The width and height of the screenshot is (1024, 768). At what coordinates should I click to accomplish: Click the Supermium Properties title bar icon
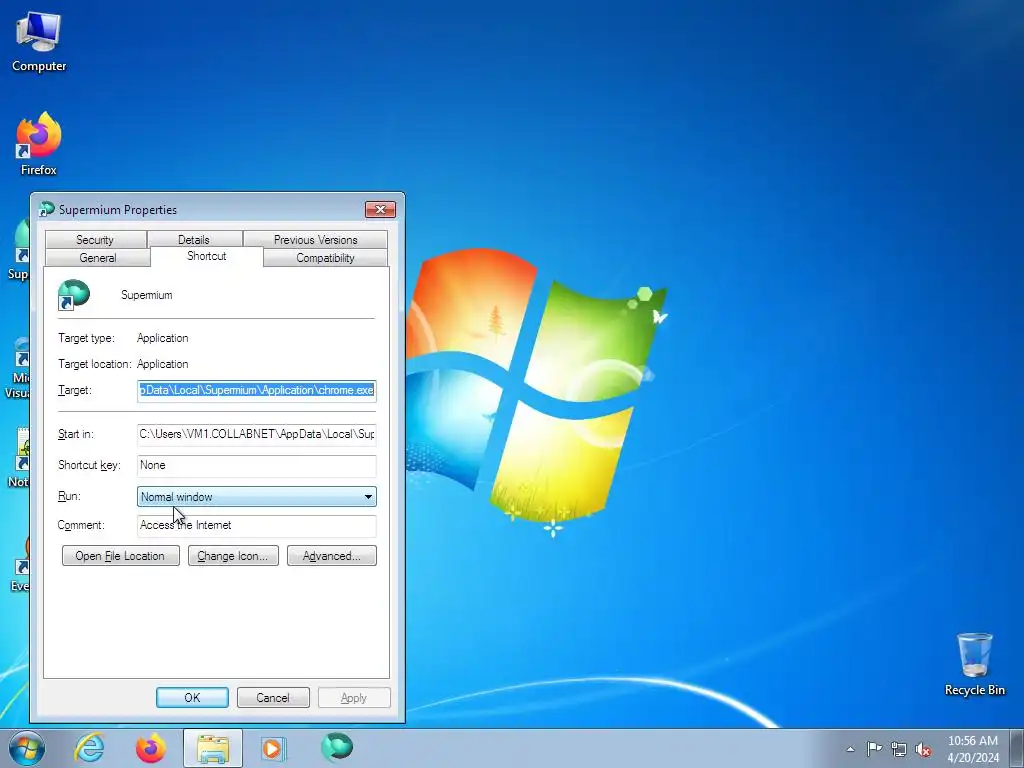tap(46, 210)
